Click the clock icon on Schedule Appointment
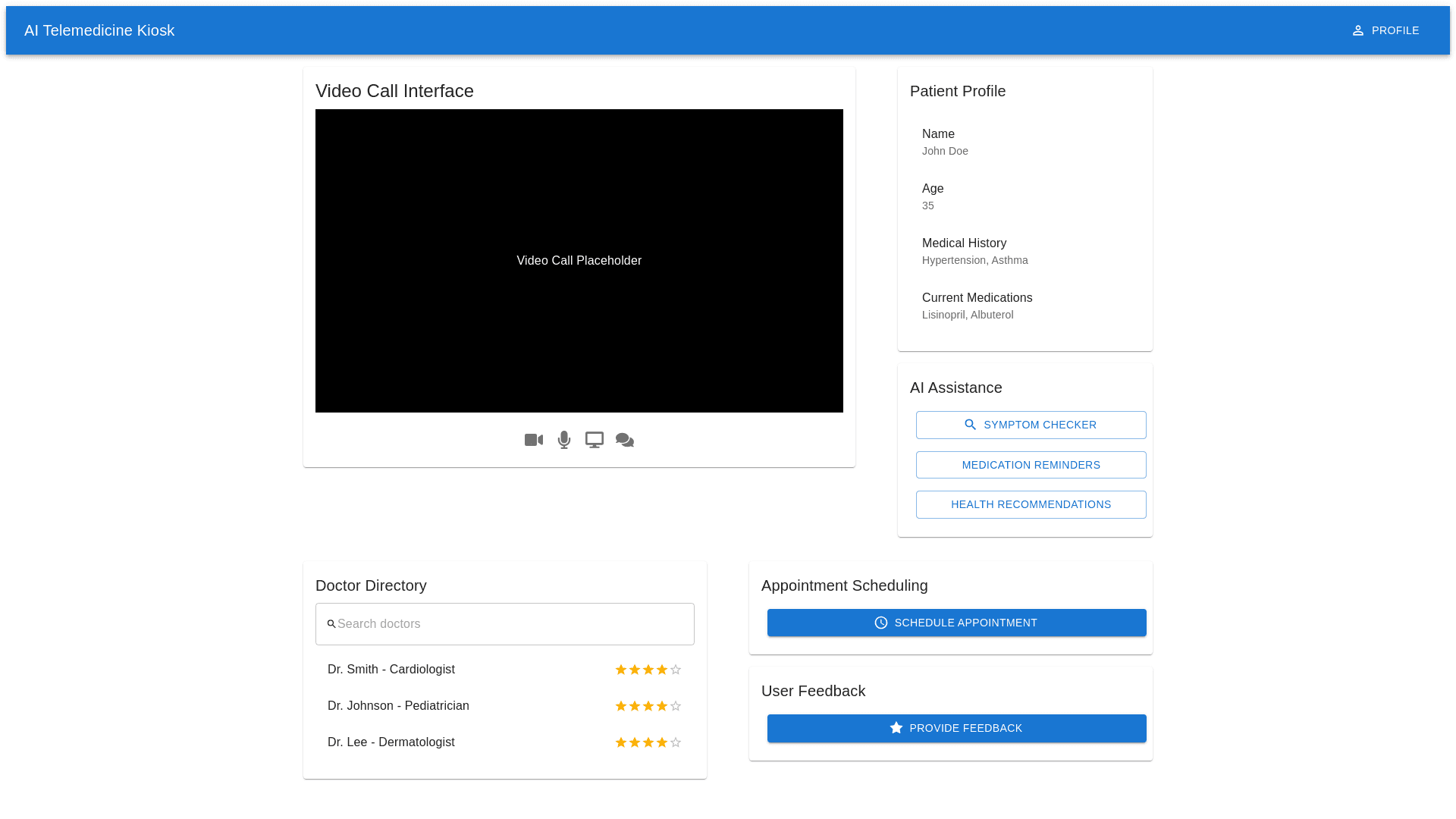Viewport: 1456px width, 819px height. [881, 623]
